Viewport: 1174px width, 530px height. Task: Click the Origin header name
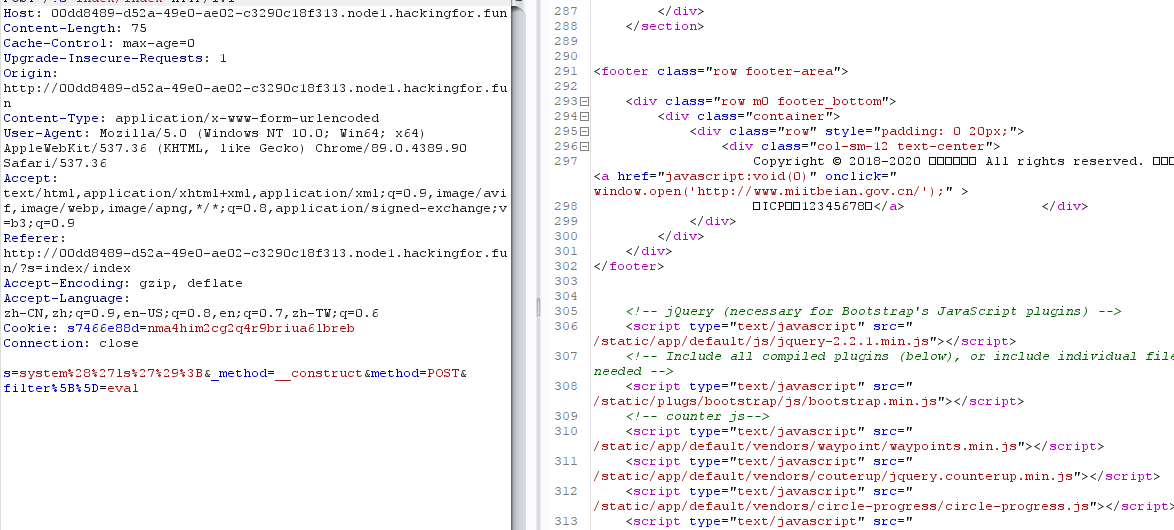31,73
